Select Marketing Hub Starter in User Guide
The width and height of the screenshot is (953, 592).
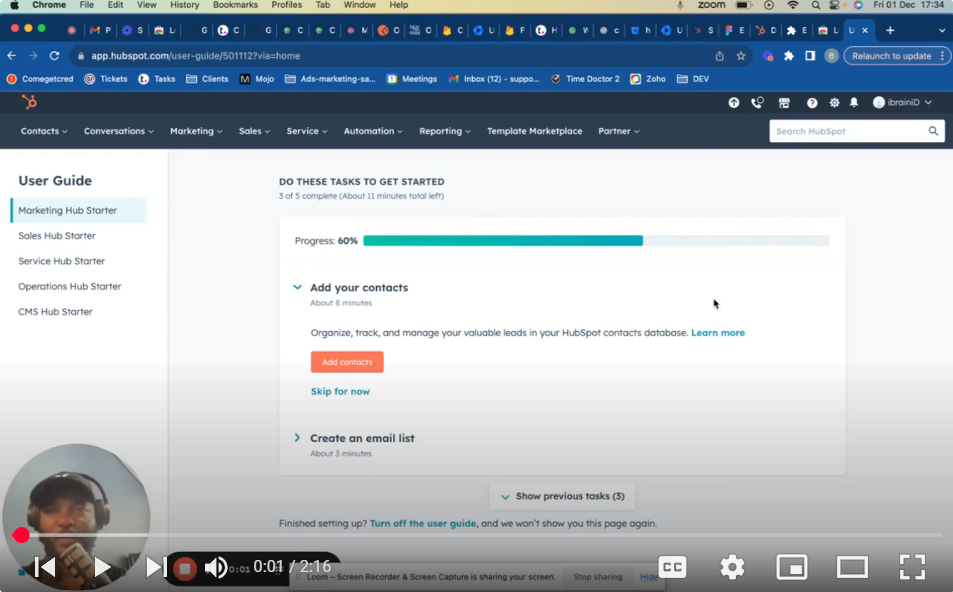78,210
